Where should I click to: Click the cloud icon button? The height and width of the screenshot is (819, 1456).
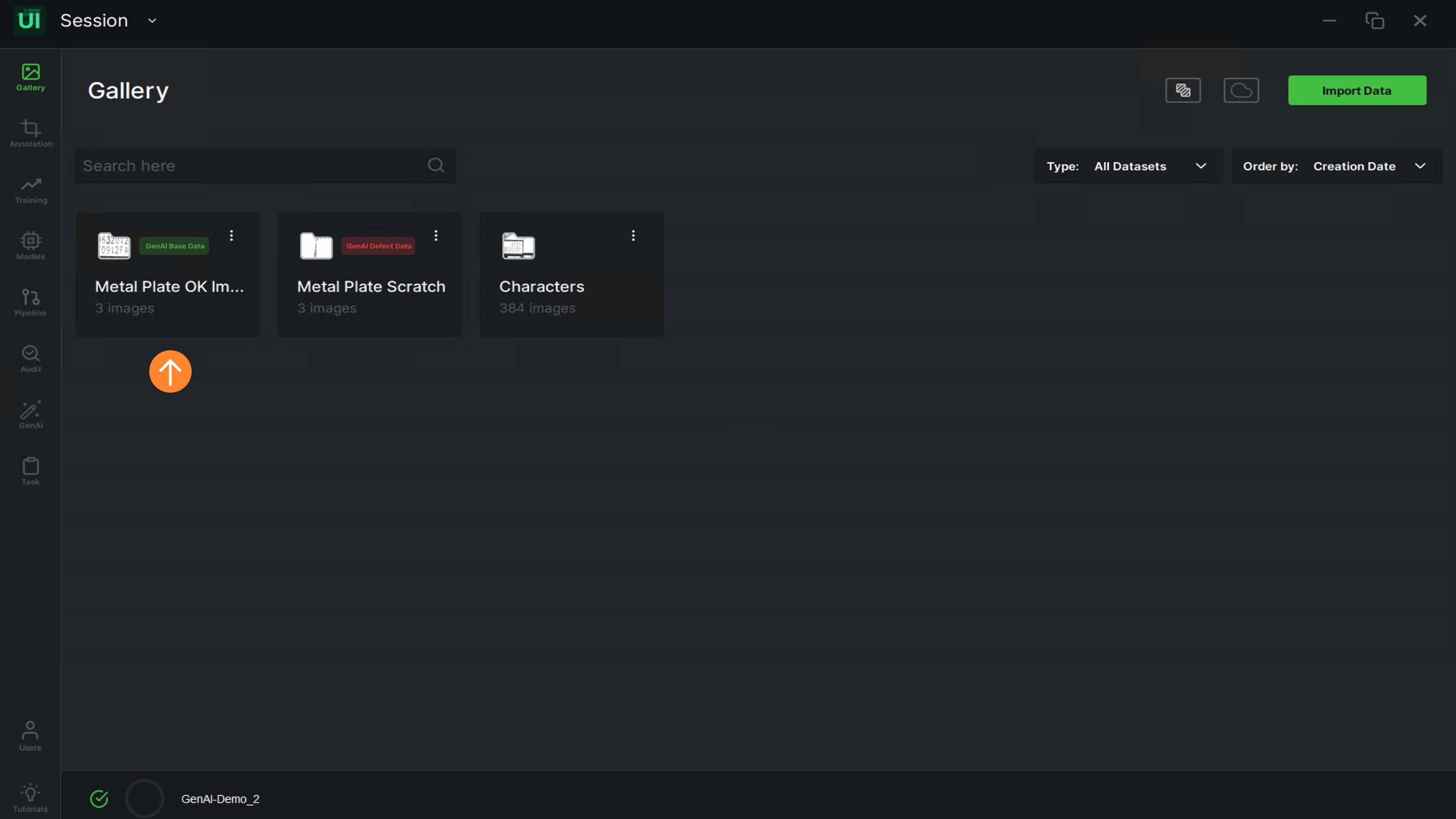tap(1241, 90)
